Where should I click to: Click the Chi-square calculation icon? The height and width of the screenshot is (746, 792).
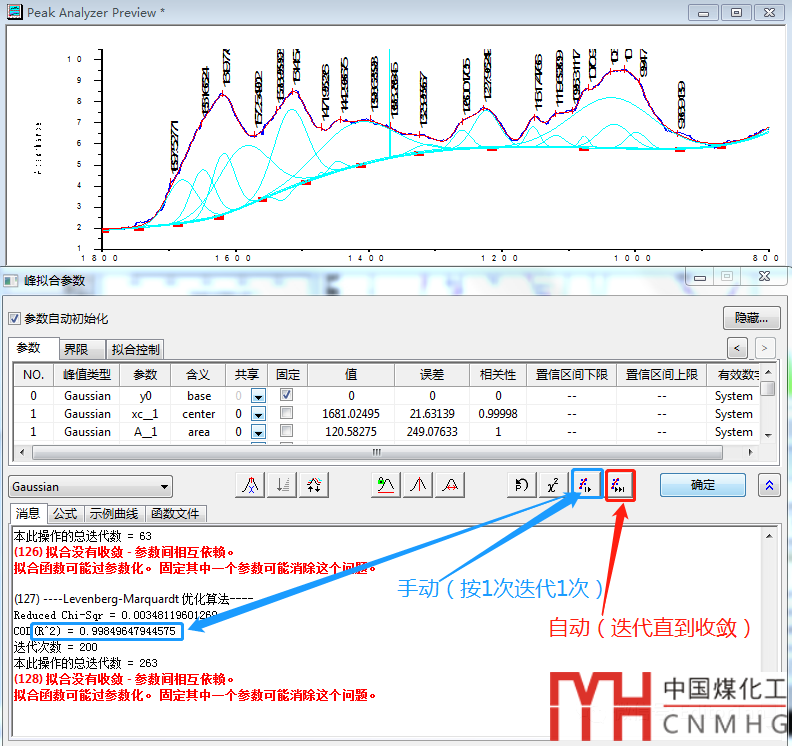pos(552,485)
